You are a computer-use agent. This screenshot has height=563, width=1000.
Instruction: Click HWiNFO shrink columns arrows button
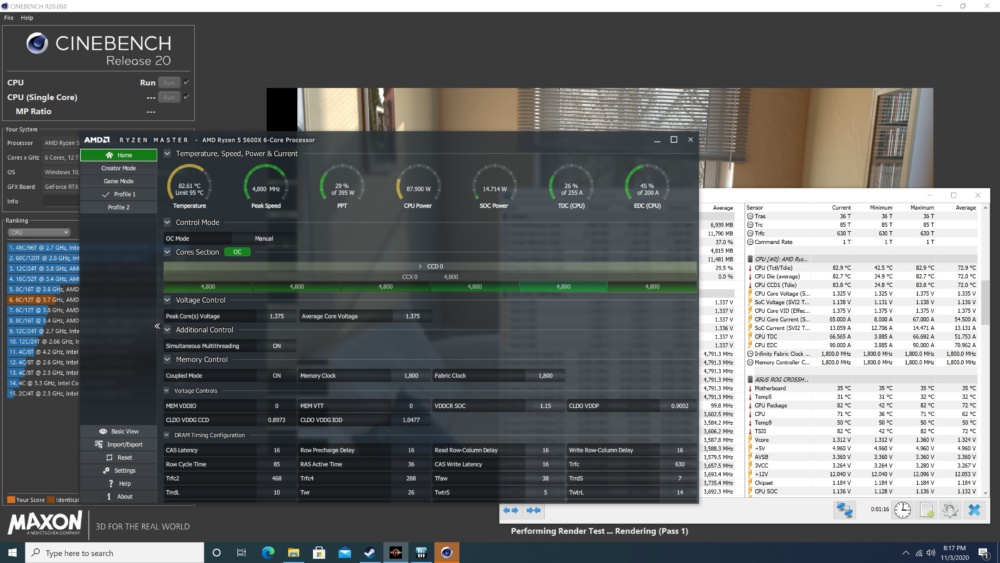pyautogui.click(x=533, y=510)
